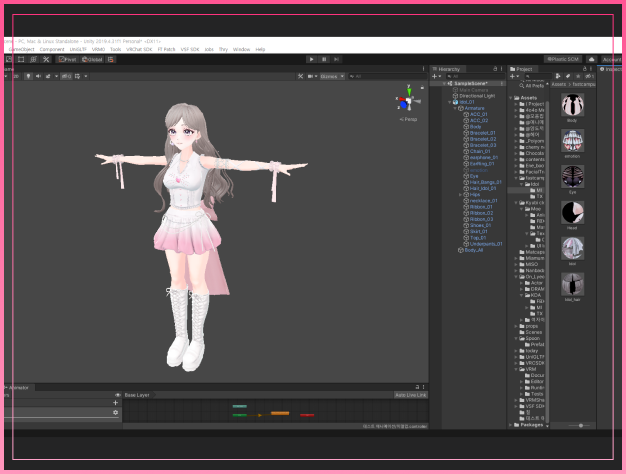Collapse the SampleScene row in Hierarchy
The width and height of the screenshot is (626, 474).
tap(444, 83)
